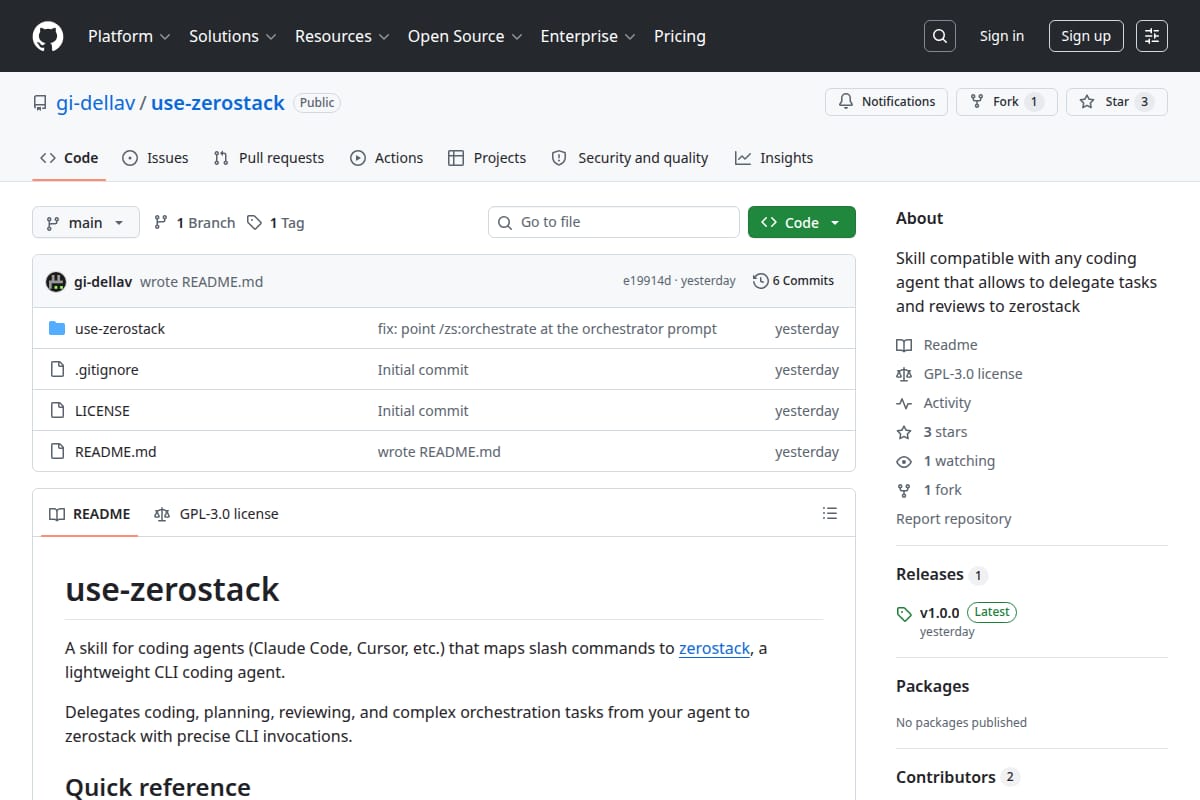
Task: Open the Pricing page
Action: click(x=680, y=36)
